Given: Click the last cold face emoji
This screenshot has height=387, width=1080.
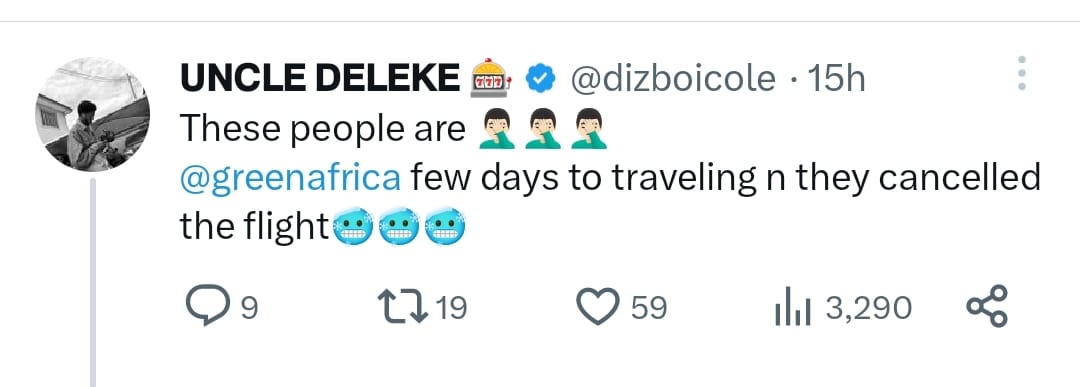Looking at the screenshot, I should [x=444, y=228].
